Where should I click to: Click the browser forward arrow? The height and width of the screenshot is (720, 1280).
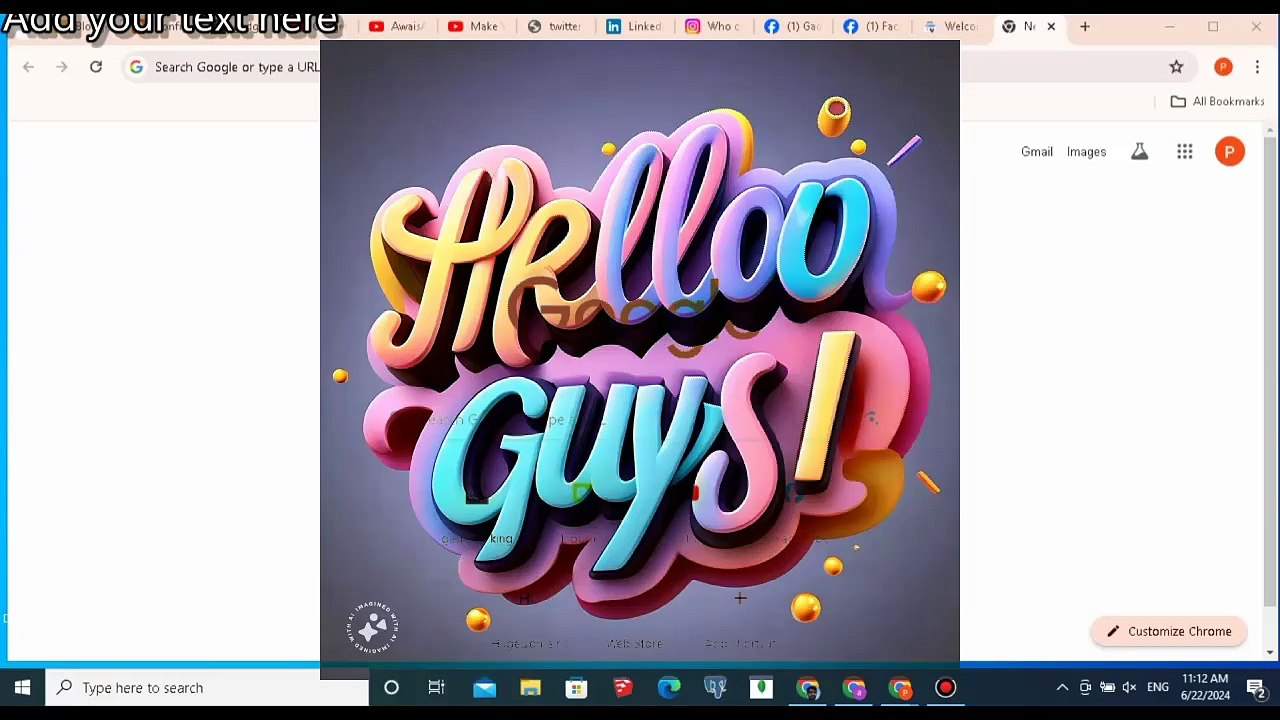[62, 67]
